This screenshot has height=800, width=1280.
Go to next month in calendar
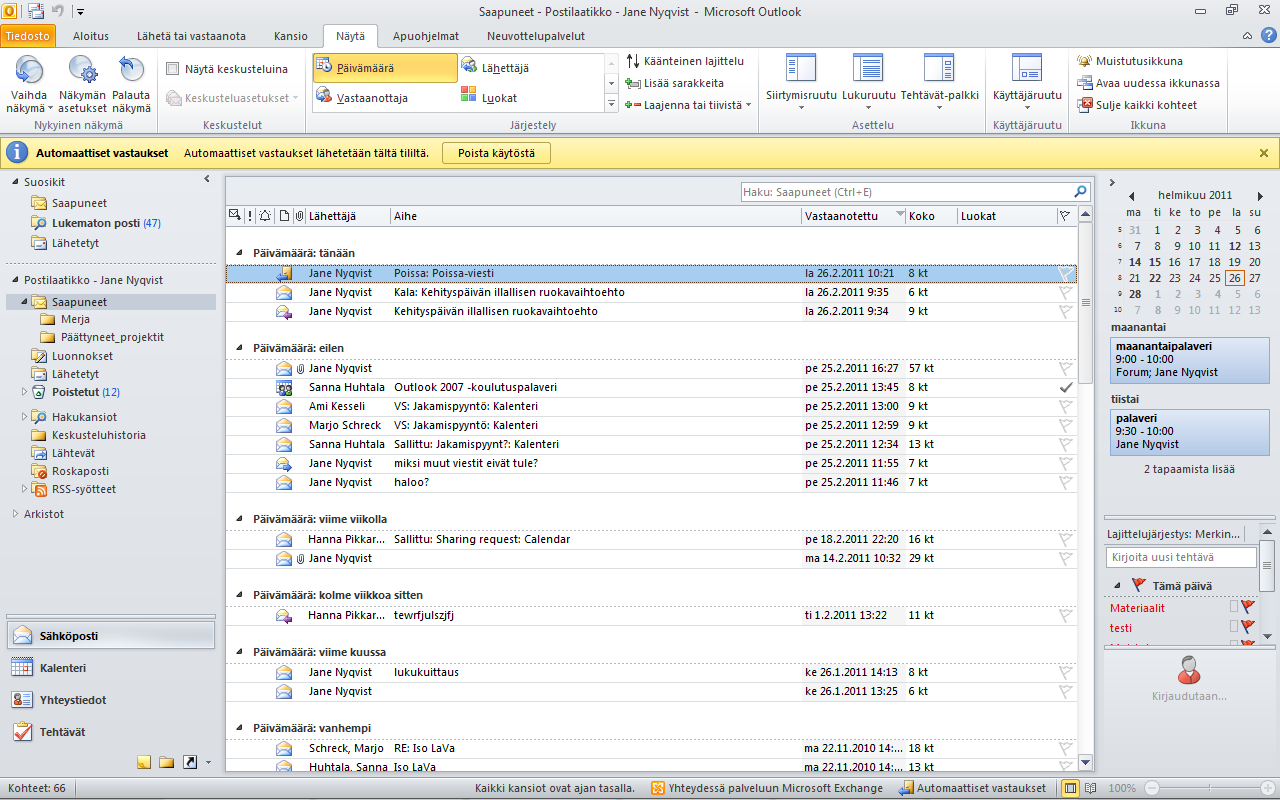tap(1260, 196)
